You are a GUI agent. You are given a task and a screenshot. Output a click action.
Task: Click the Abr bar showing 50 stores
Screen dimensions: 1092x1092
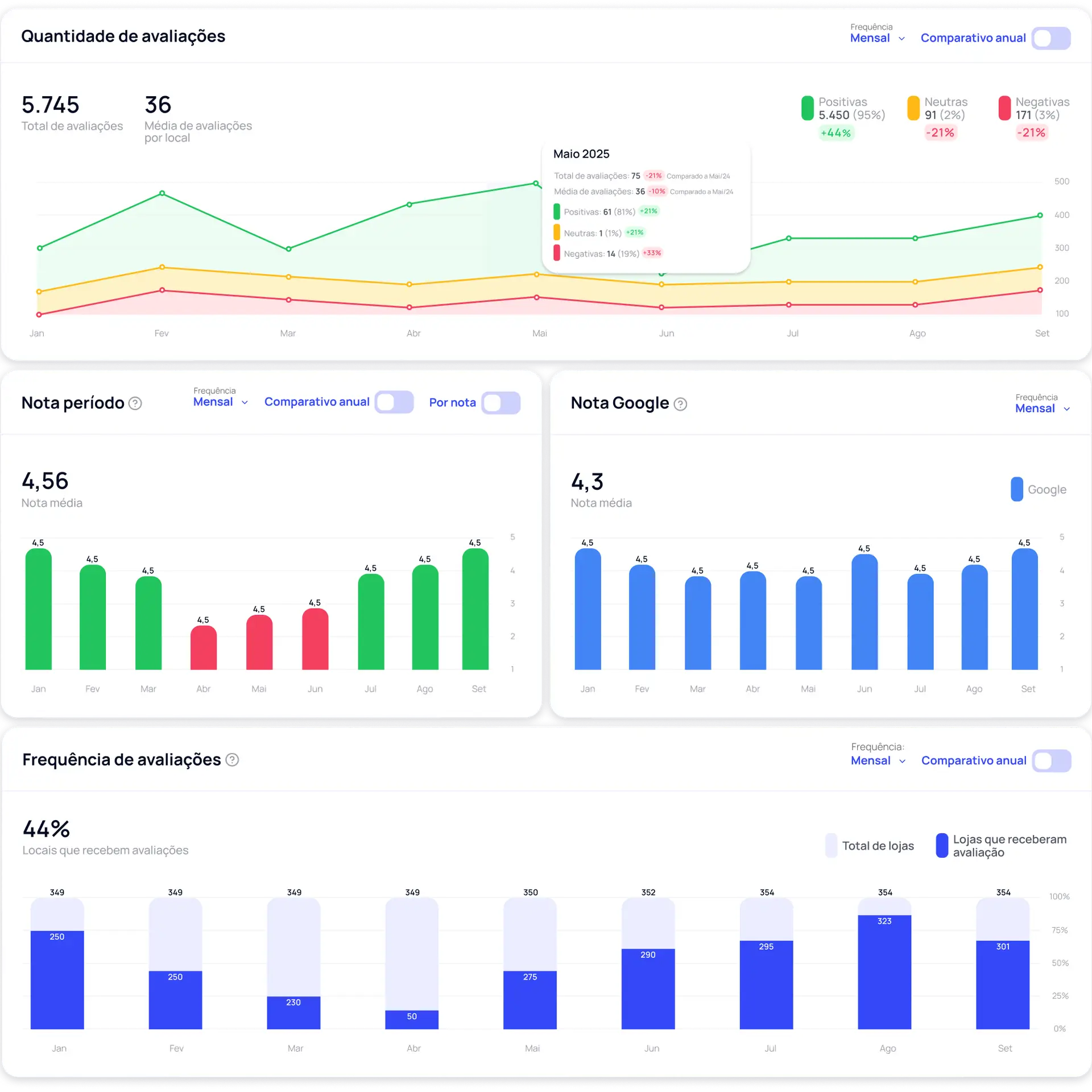coord(412,1019)
